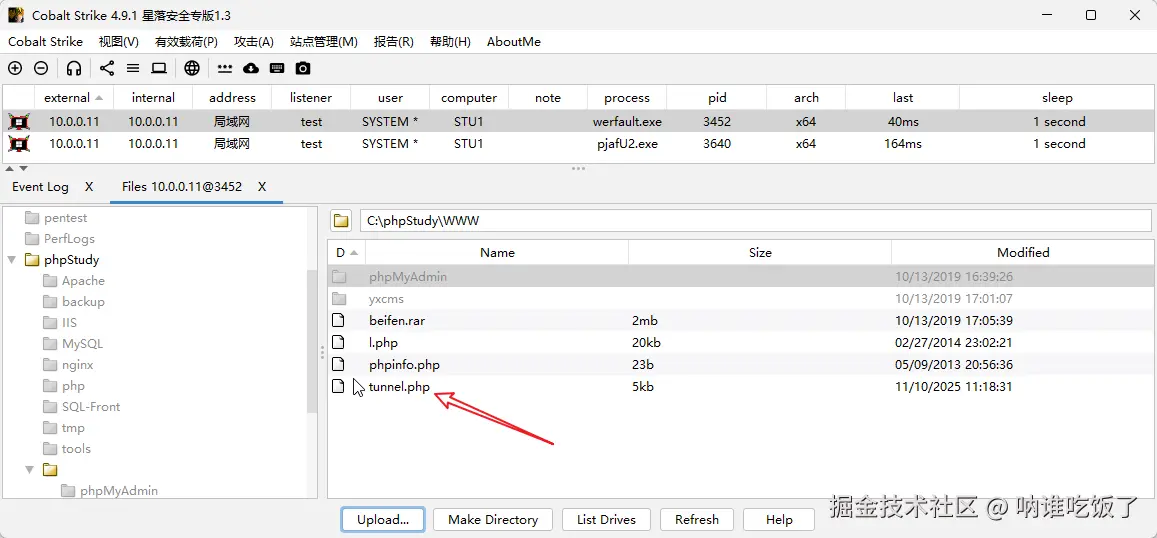Close the Files 10.0.0.11@3452 tab
The height and width of the screenshot is (538, 1157).
click(x=262, y=187)
